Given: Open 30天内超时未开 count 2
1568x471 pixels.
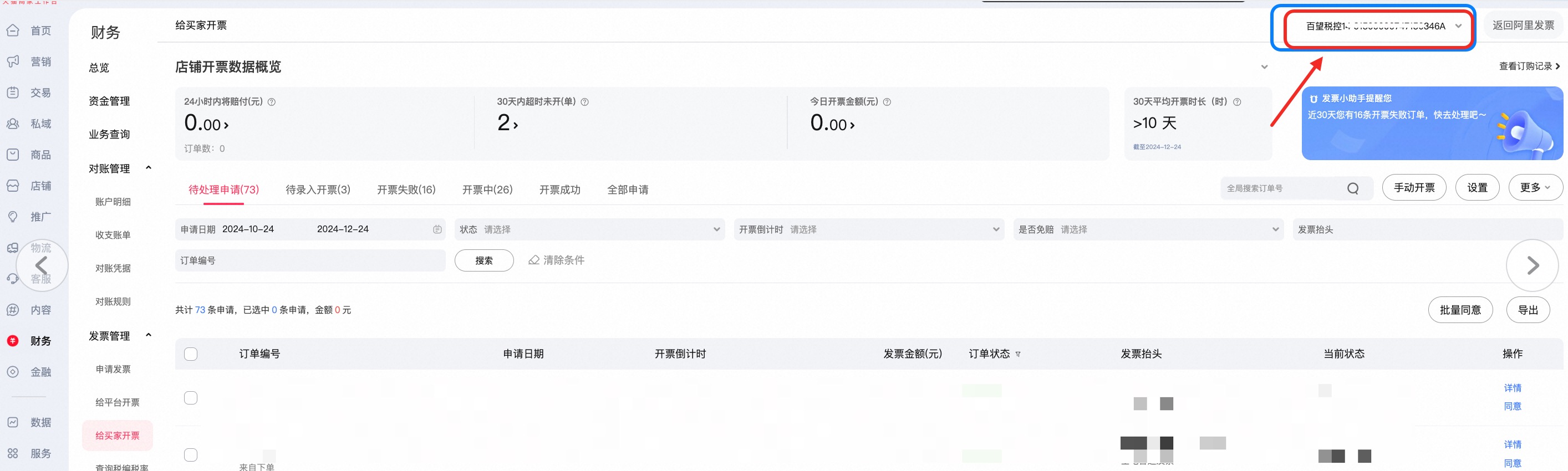Looking at the screenshot, I should 508,124.
